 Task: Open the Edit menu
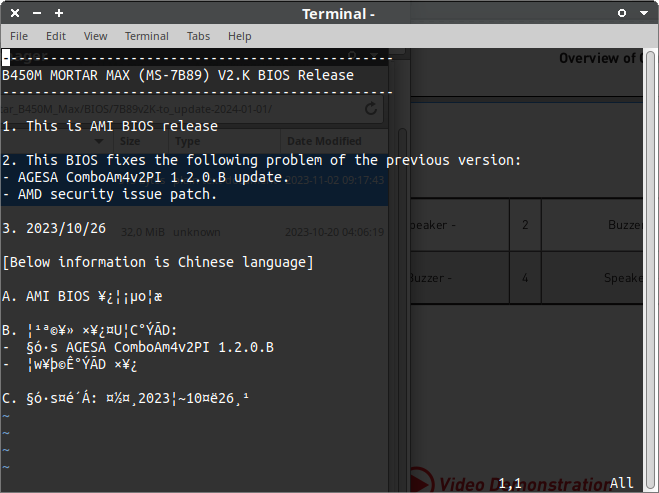pos(56,36)
